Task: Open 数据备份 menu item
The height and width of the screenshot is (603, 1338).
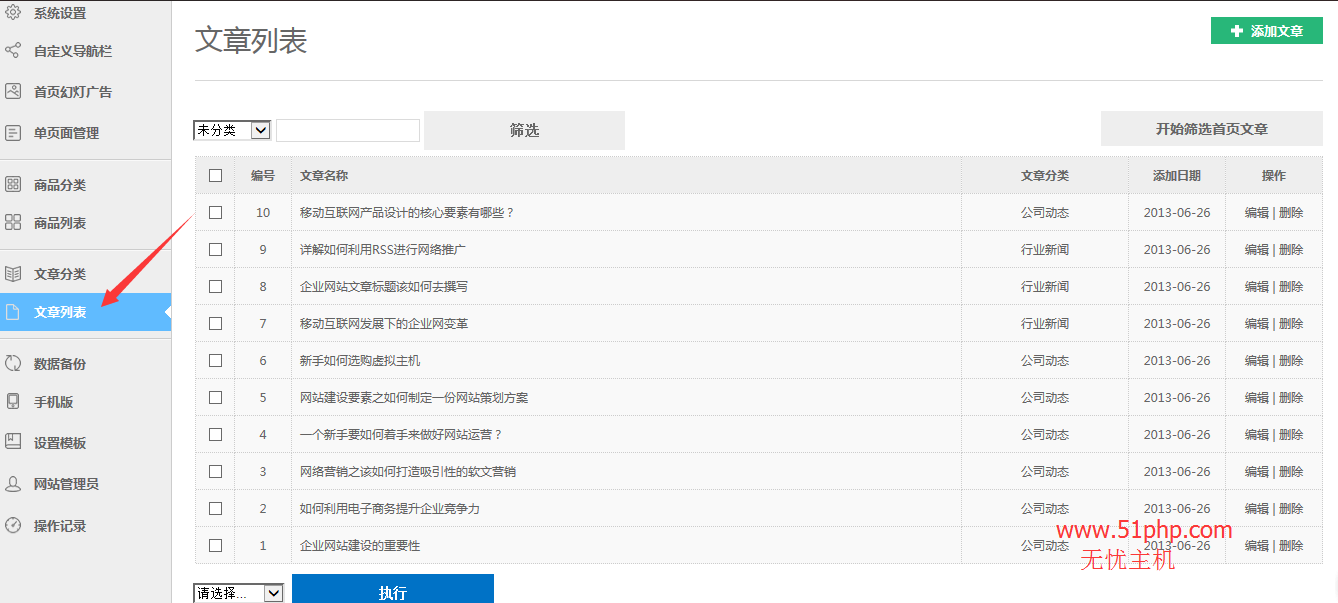Action: pyautogui.click(x=60, y=364)
